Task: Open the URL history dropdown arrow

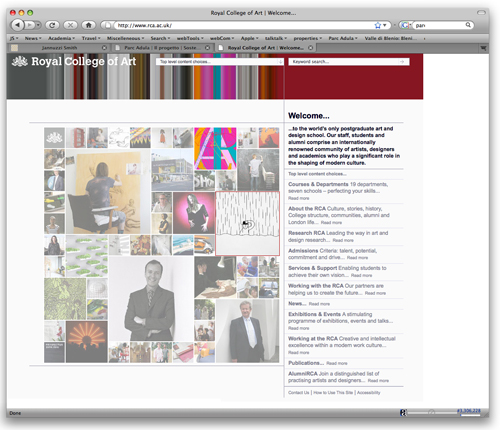Action: click(x=384, y=25)
